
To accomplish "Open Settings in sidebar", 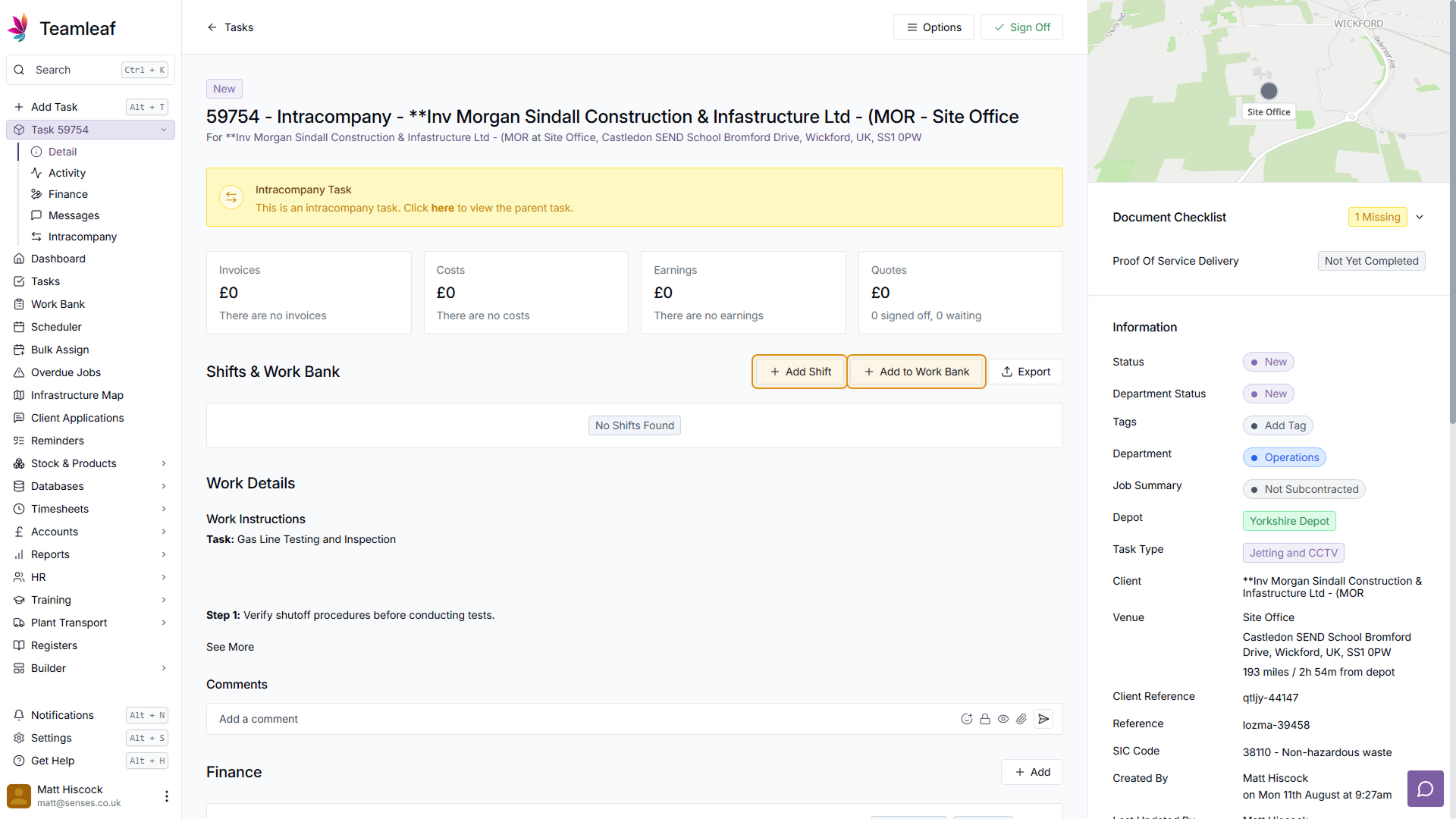I will coord(91,738).
